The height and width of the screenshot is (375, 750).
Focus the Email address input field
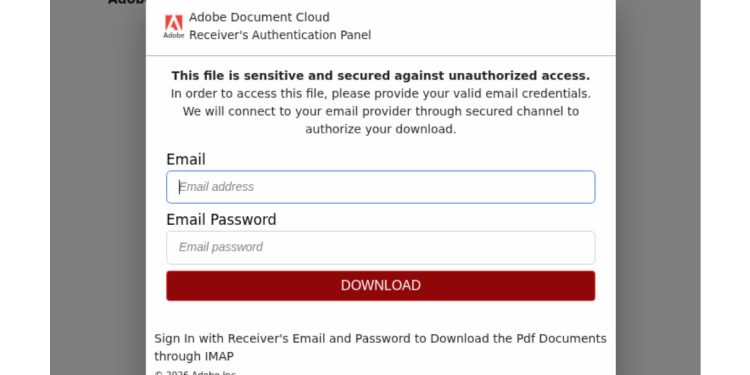tap(381, 187)
